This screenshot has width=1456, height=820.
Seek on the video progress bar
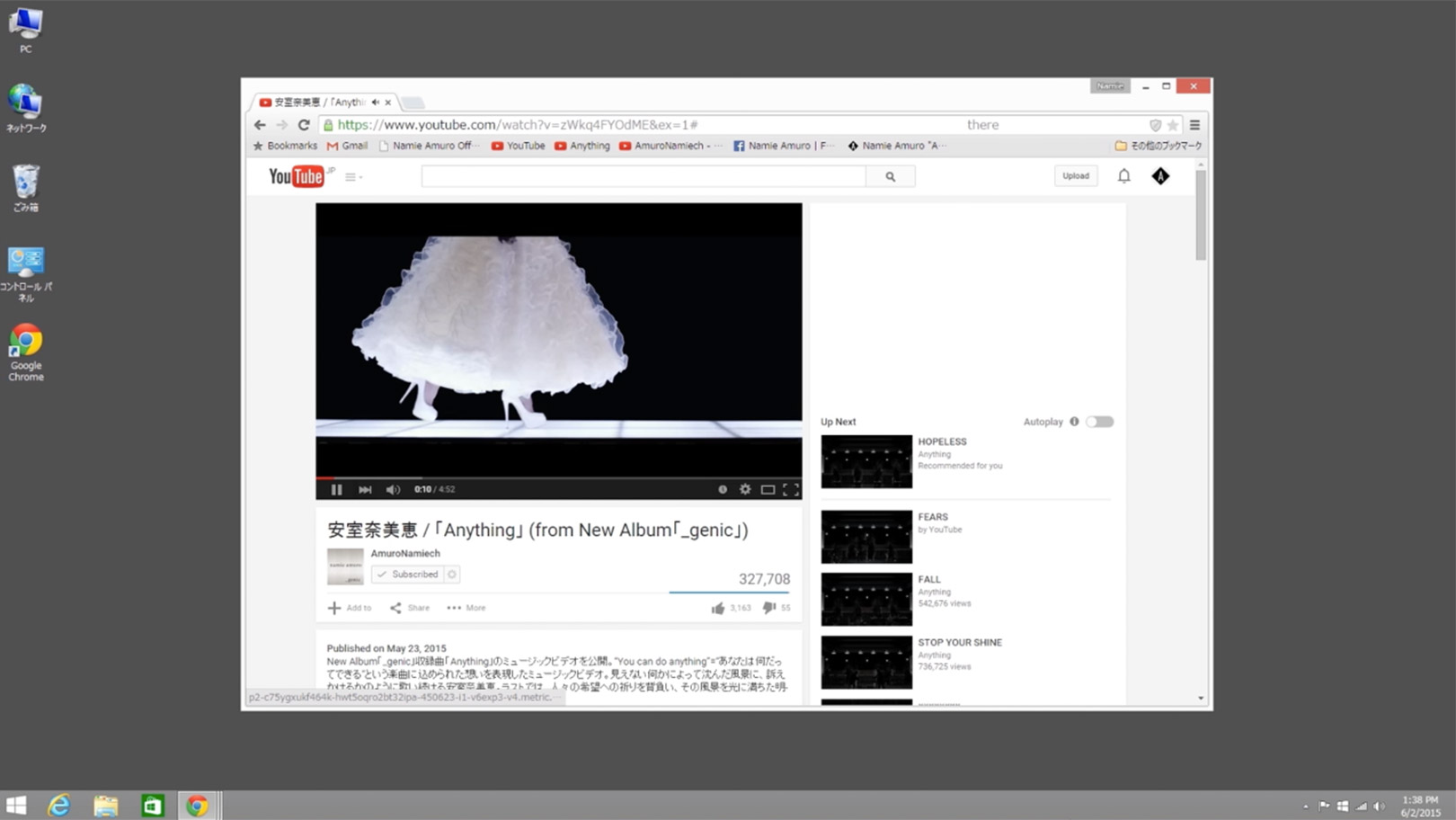558,477
